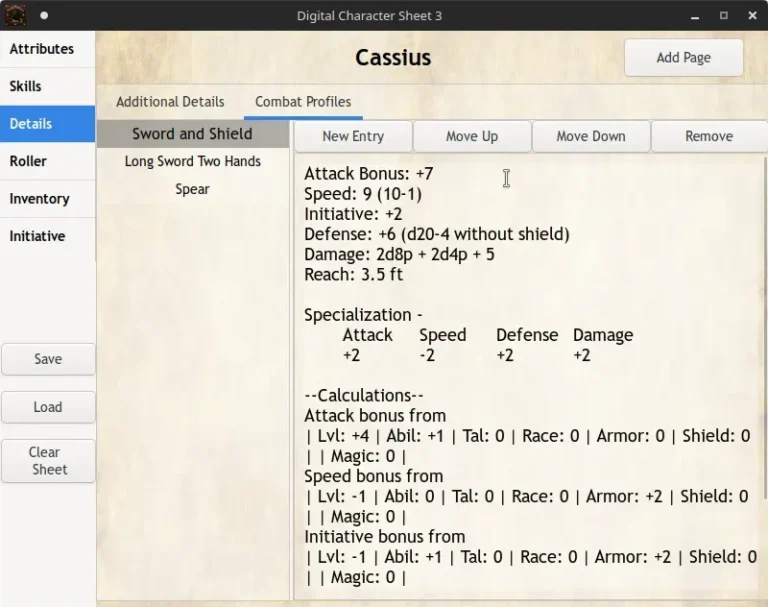The image size is (768, 607).
Task: Click the character name Cassius
Action: (x=393, y=58)
